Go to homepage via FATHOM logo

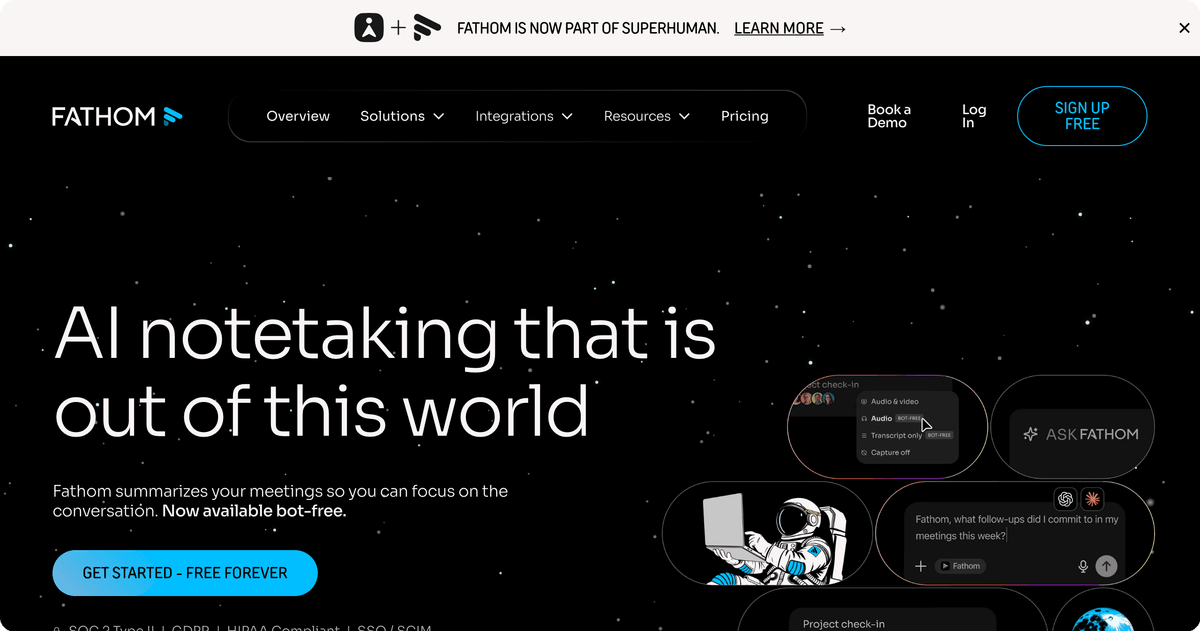click(117, 116)
